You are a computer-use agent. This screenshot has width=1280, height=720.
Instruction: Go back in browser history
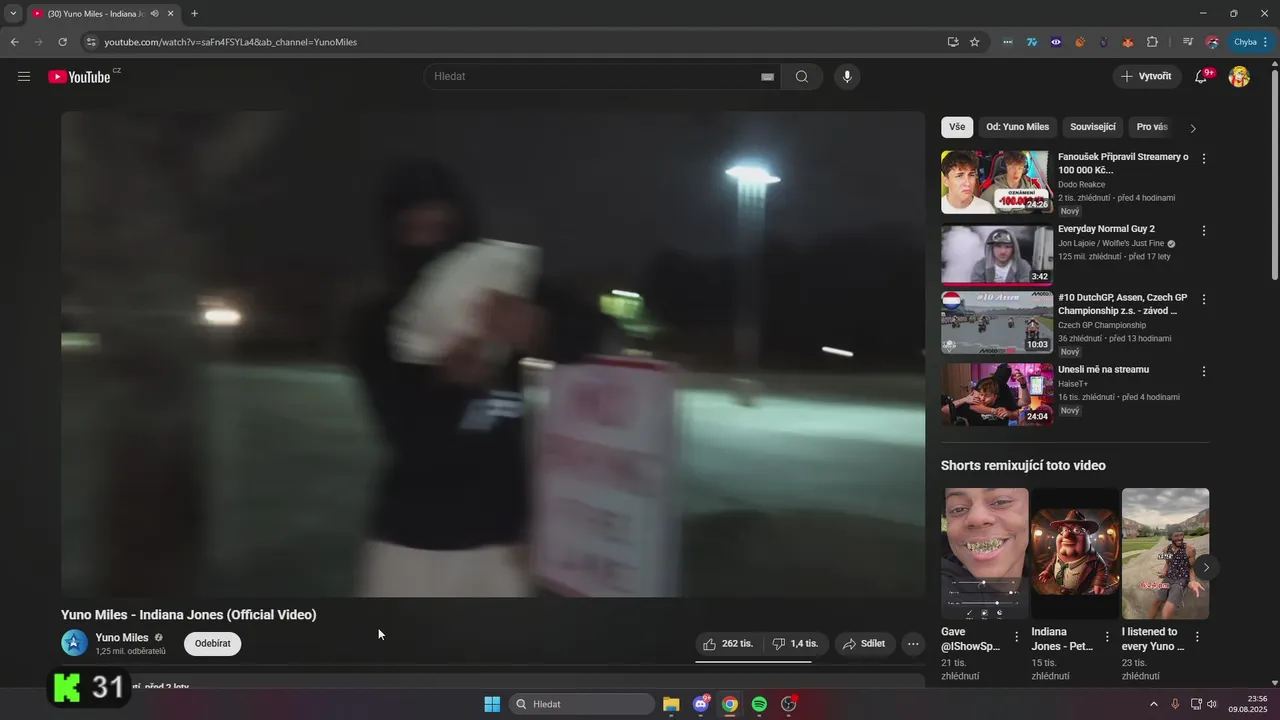[14, 42]
